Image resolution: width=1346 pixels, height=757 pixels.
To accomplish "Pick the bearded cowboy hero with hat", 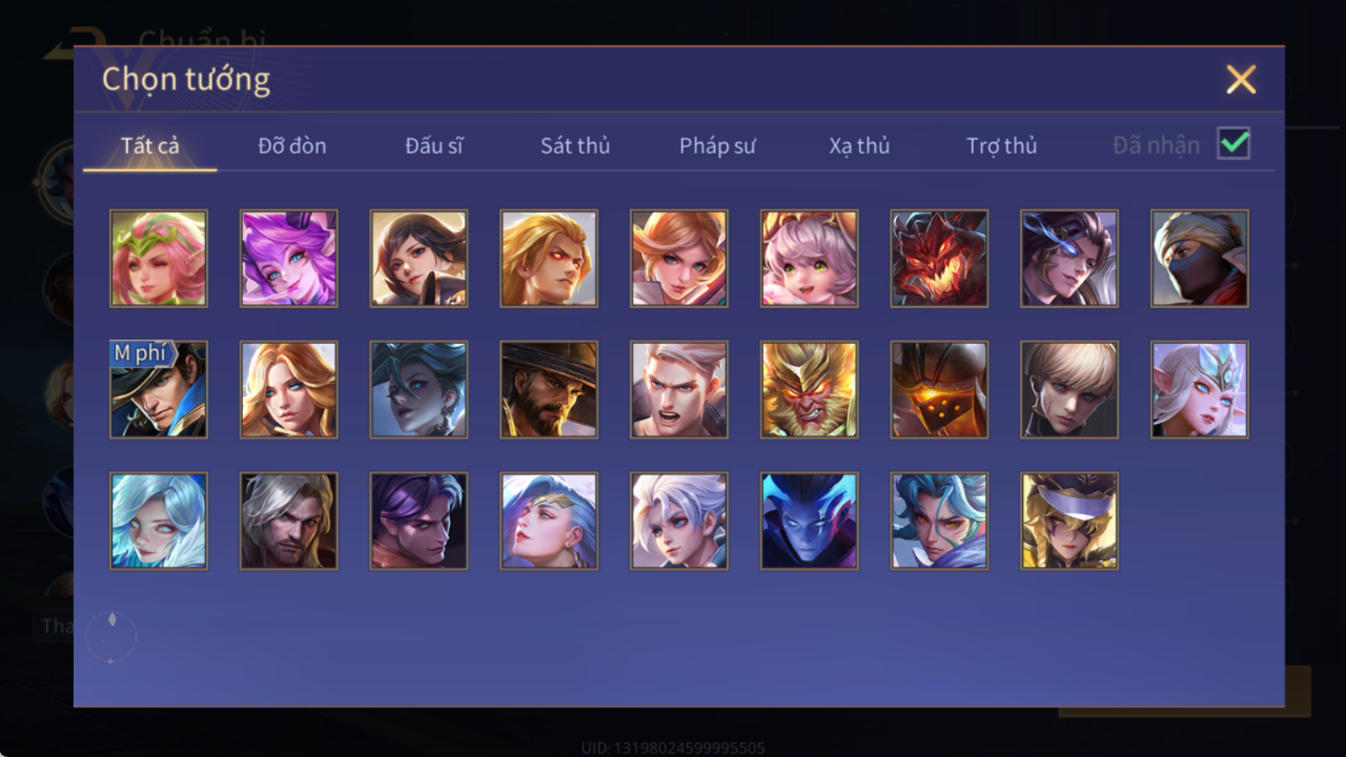I will pos(549,389).
